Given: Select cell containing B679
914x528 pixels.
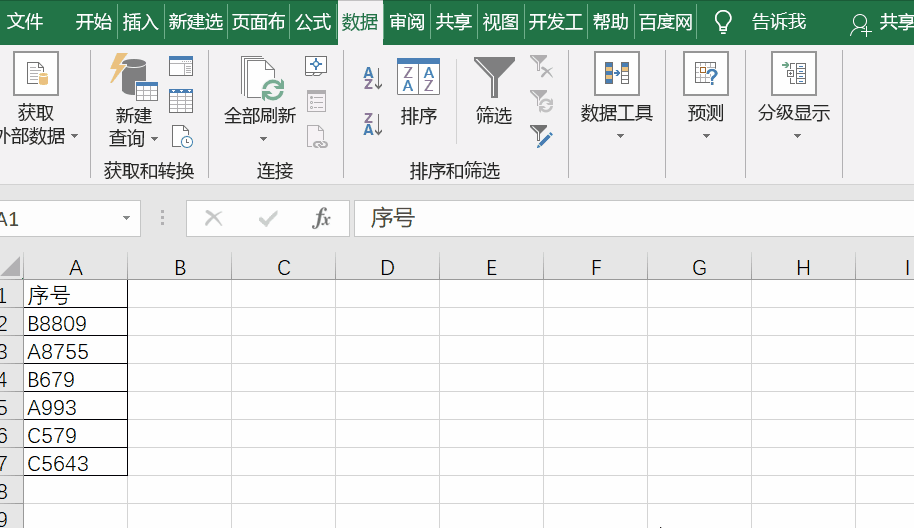Looking at the screenshot, I should [75, 378].
